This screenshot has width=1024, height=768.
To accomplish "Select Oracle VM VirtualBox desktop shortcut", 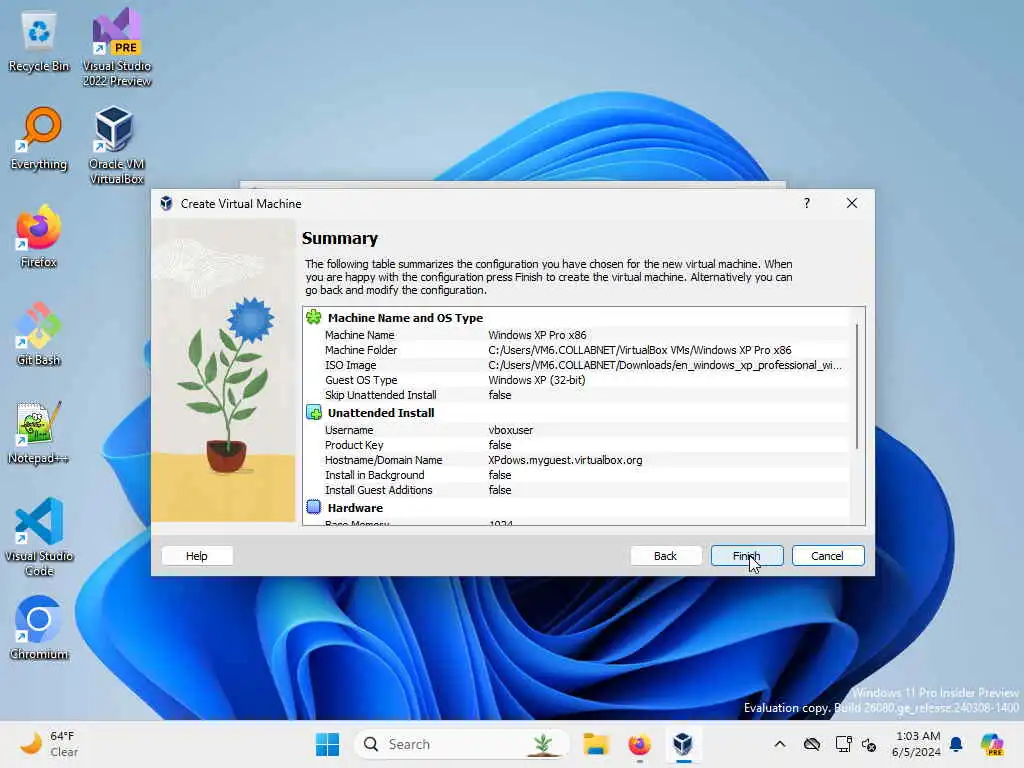I will point(116,145).
